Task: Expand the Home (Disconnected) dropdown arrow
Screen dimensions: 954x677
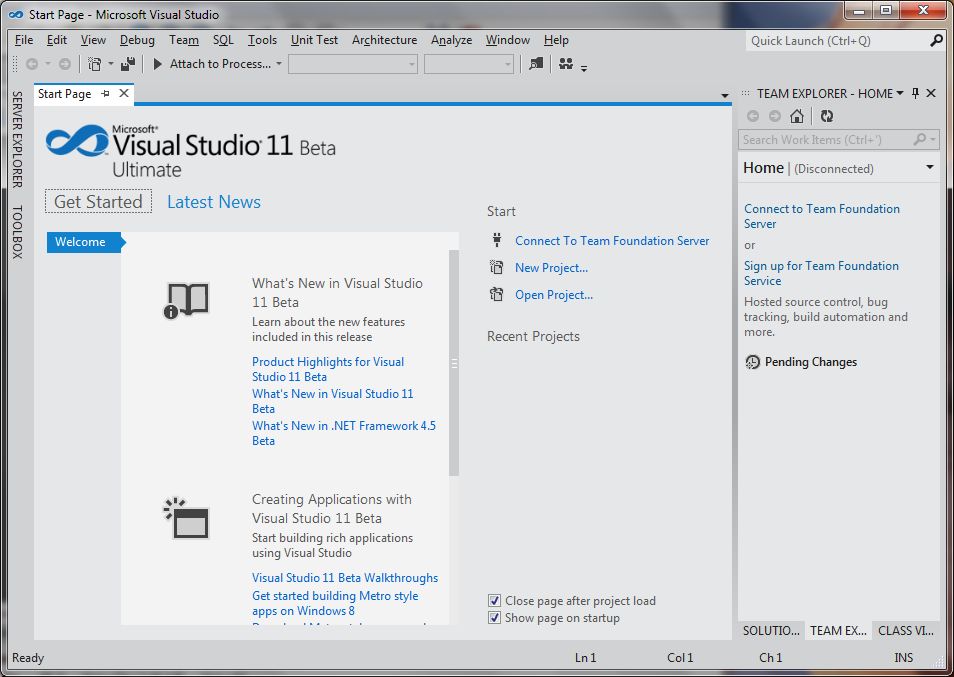Action: point(930,168)
